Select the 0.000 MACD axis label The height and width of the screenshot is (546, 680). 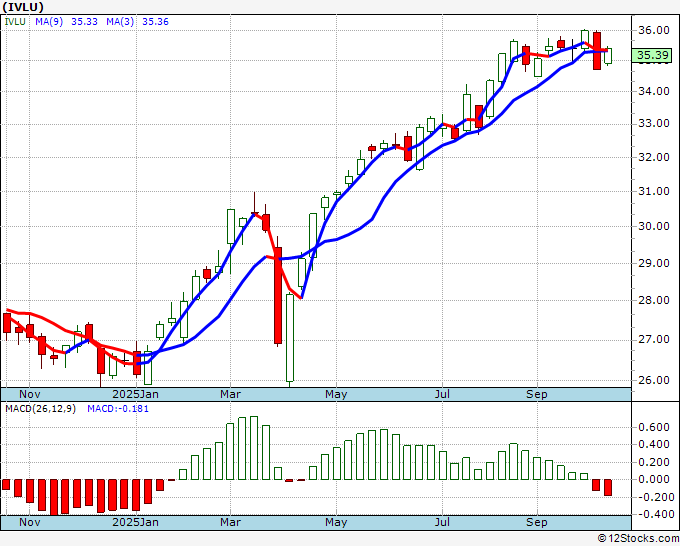[654, 479]
